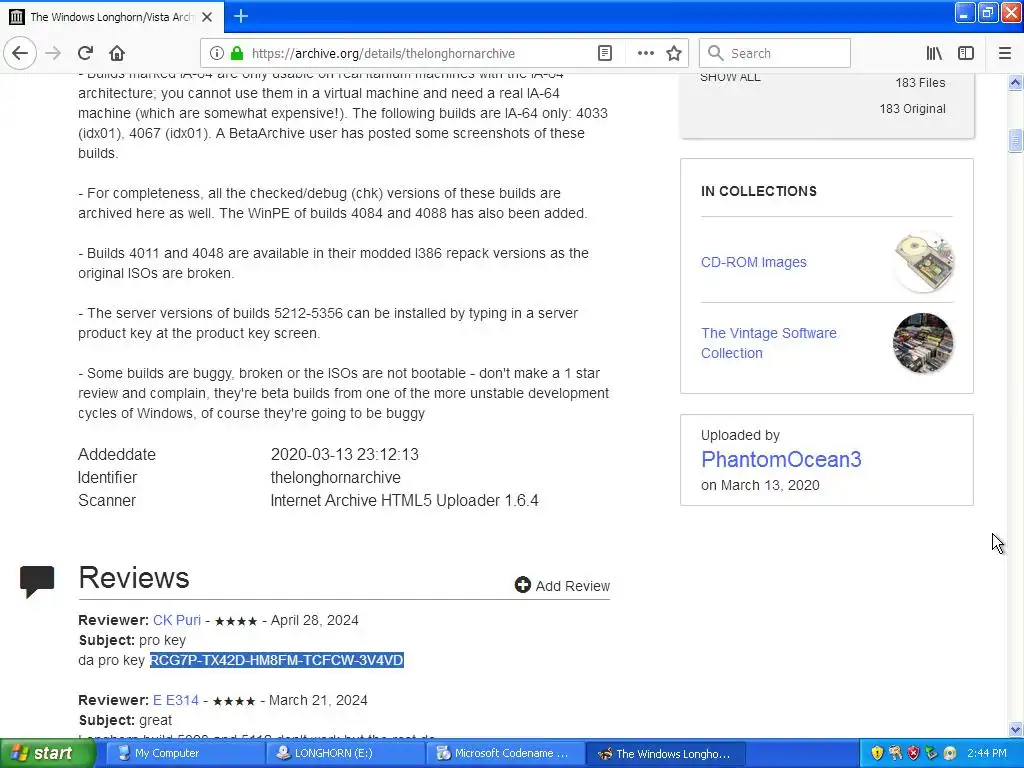Open the Library bookshelf icon

[935, 53]
